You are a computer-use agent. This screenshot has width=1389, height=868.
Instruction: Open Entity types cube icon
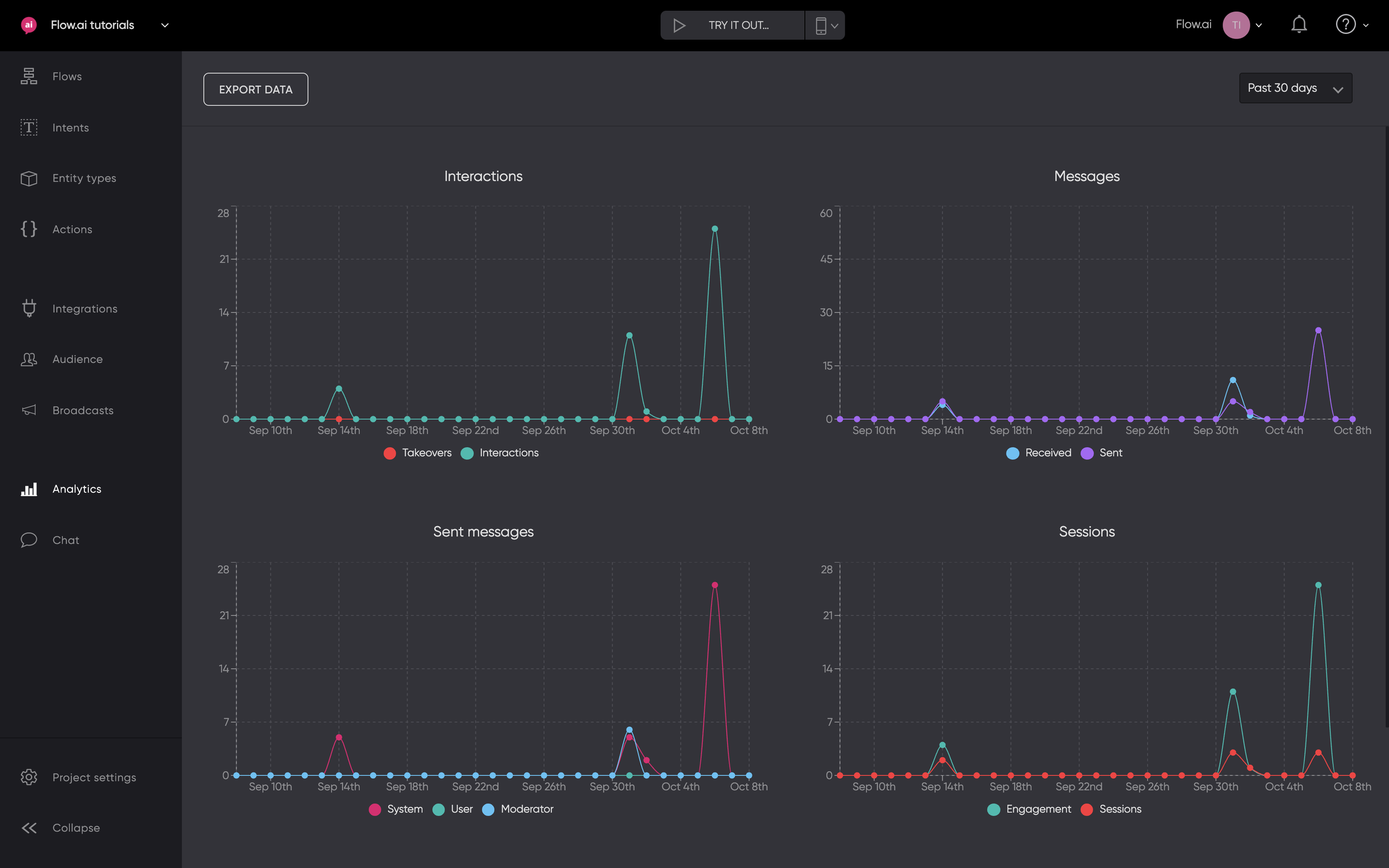[28, 178]
